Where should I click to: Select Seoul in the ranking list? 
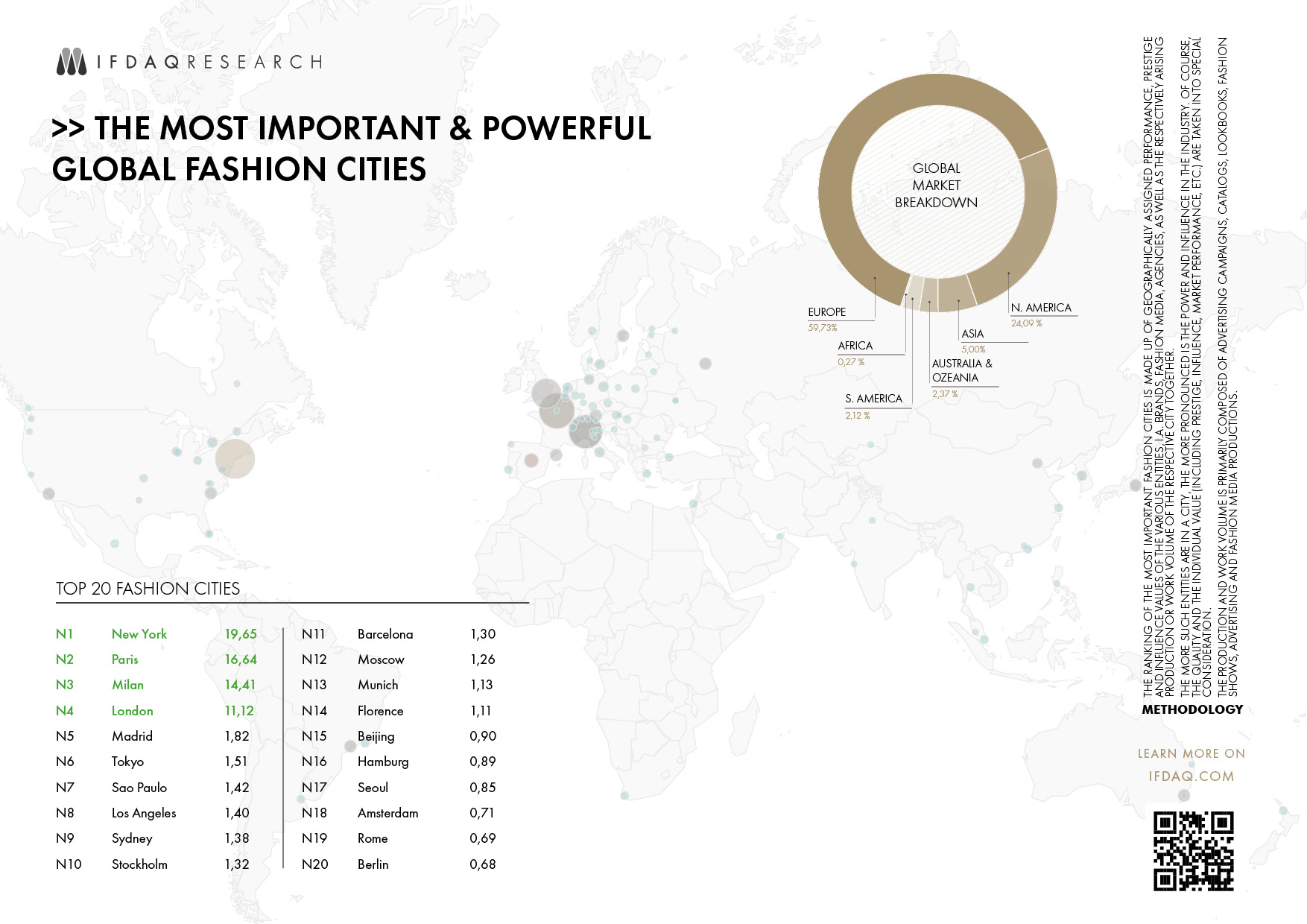[x=373, y=788]
